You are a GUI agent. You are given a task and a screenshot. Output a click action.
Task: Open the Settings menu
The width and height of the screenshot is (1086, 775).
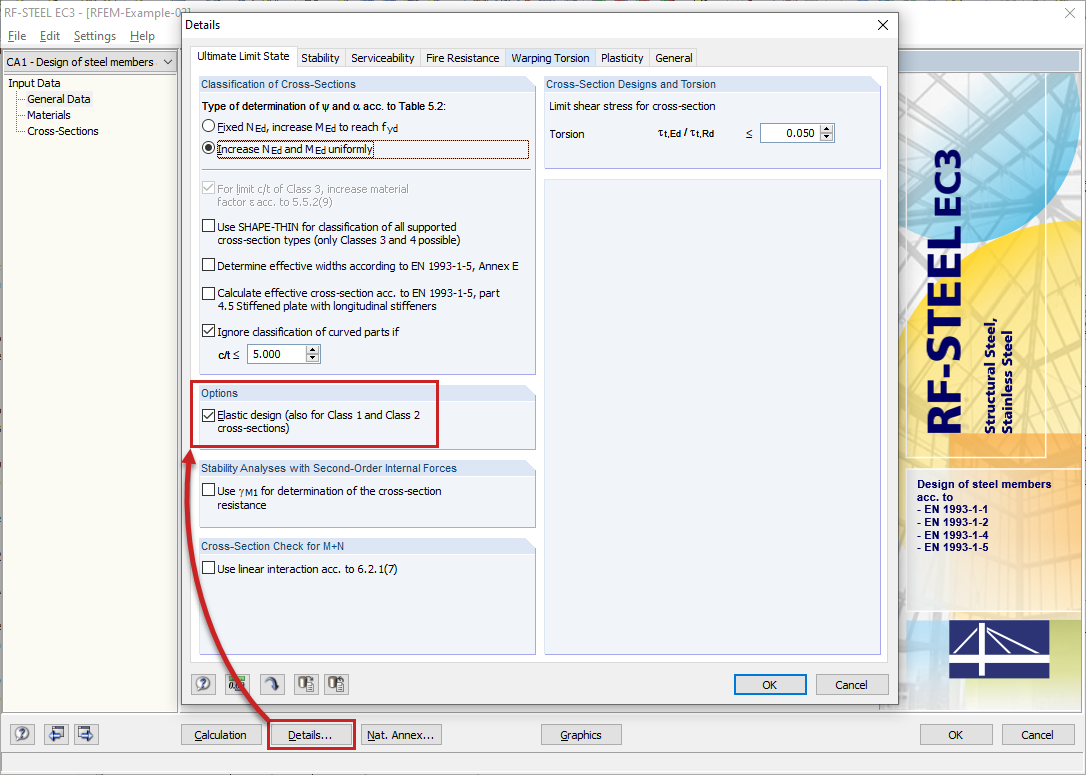(x=95, y=36)
